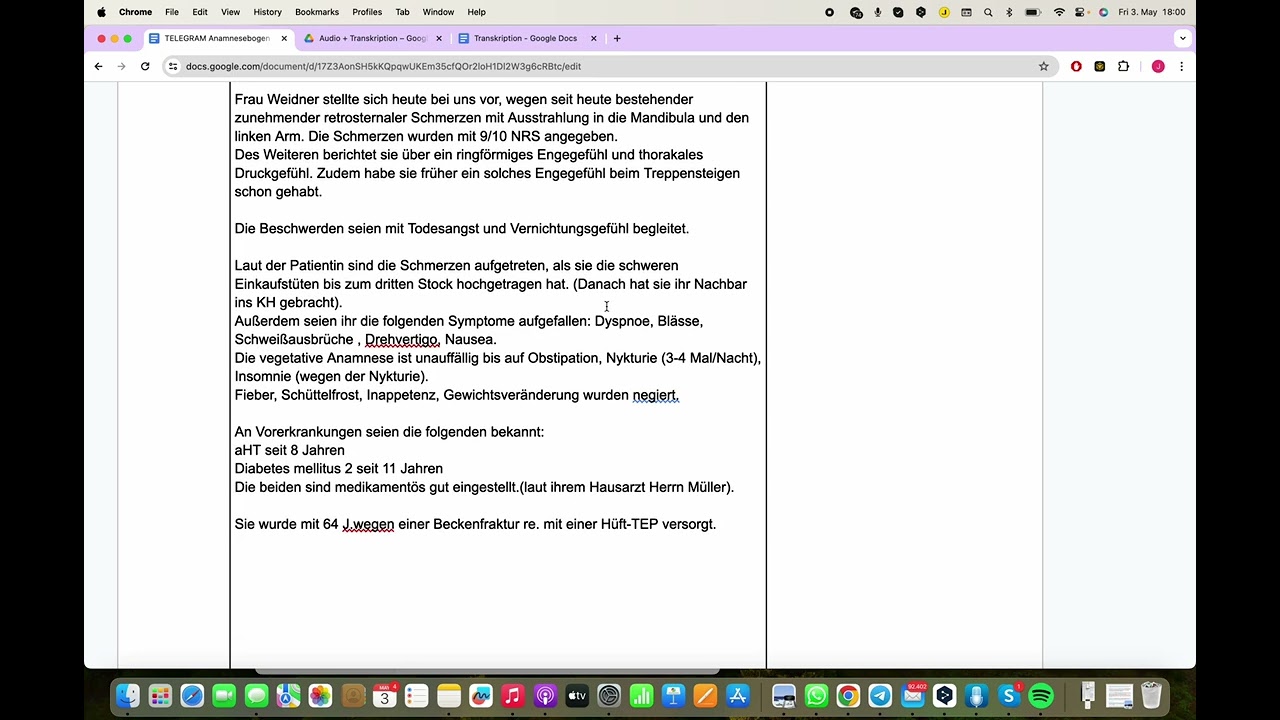The width and height of the screenshot is (1280, 720).
Task: Open Numbers from the Dock
Action: click(641, 696)
